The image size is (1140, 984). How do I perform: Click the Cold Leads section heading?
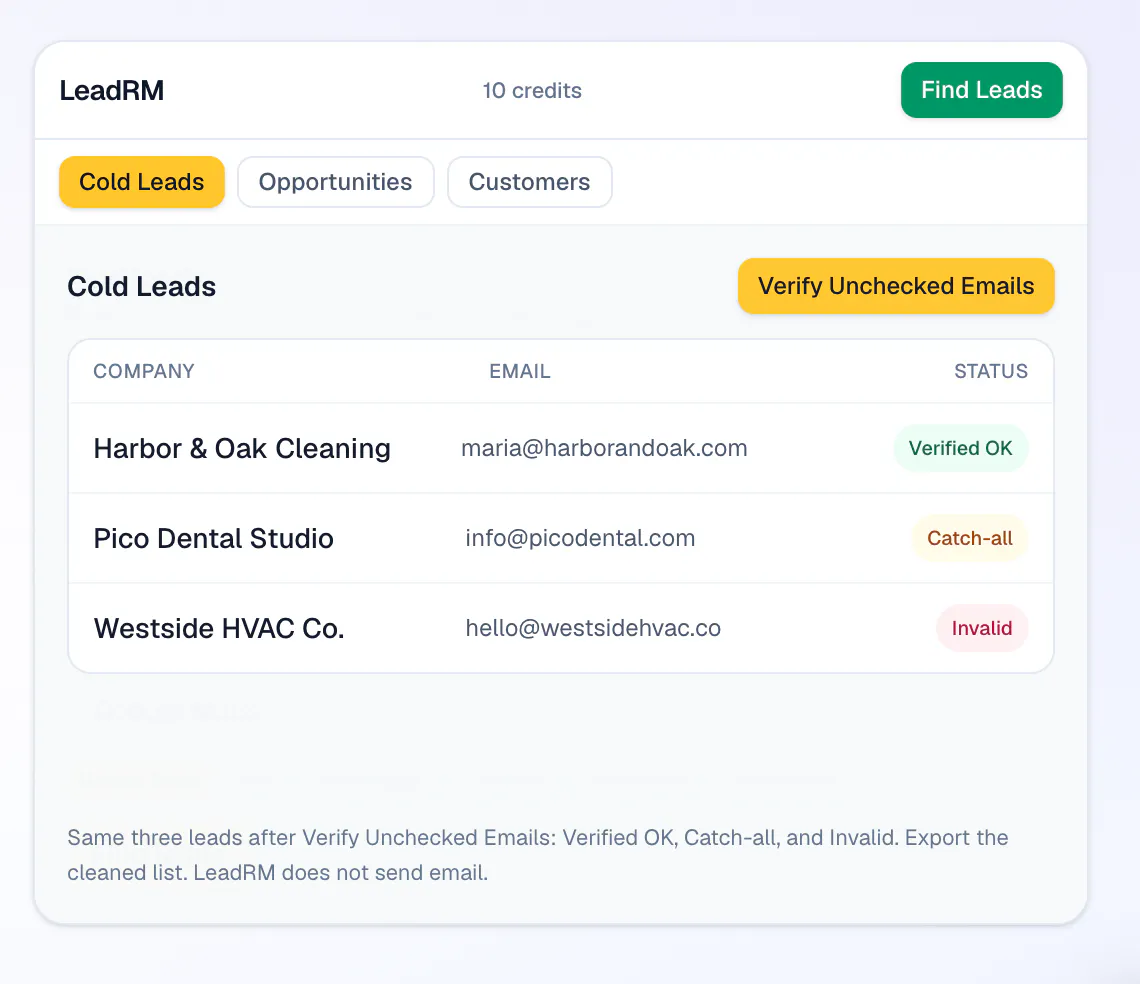(142, 287)
